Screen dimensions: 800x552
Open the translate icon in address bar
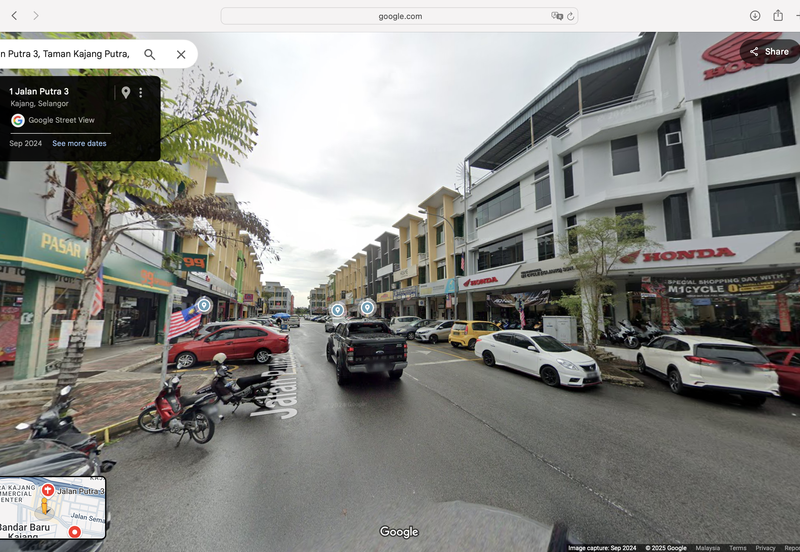(x=557, y=16)
